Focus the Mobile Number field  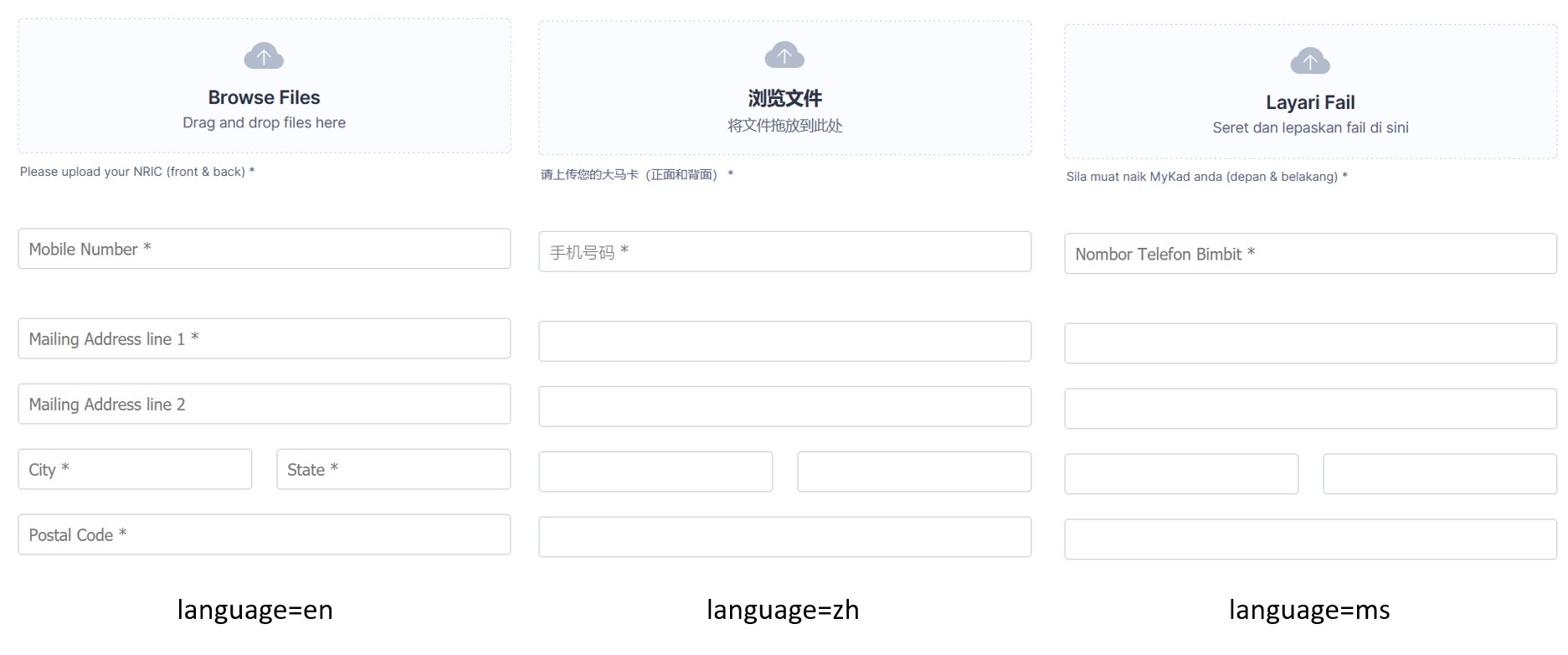[264, 249]
